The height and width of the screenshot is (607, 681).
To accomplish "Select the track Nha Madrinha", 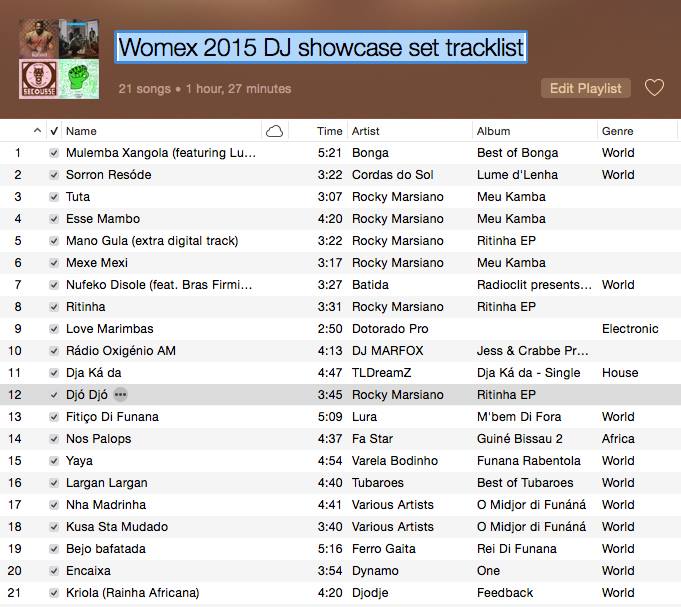I will pos(106,505).
